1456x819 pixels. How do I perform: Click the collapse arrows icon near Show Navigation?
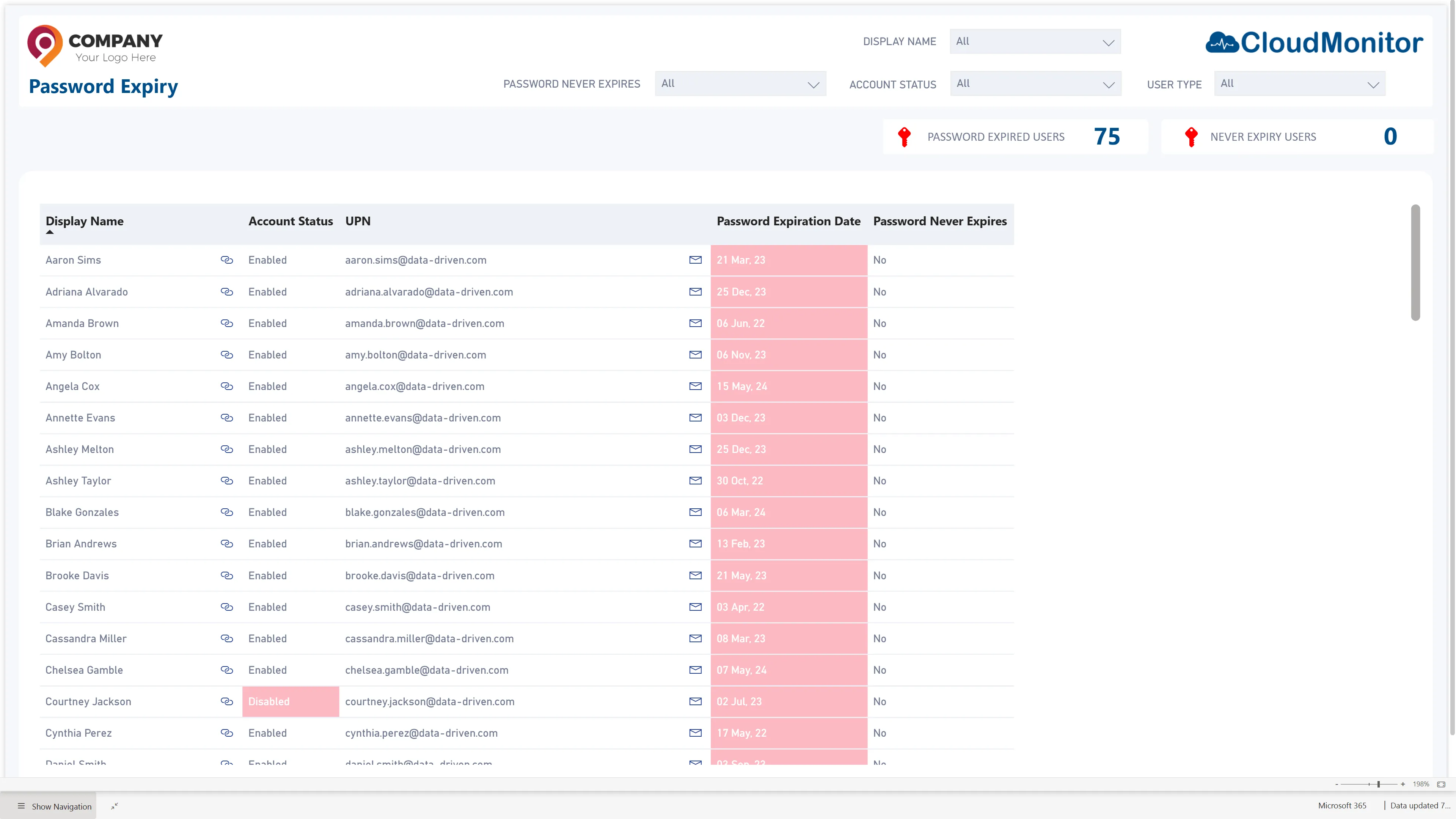(115, 806)
